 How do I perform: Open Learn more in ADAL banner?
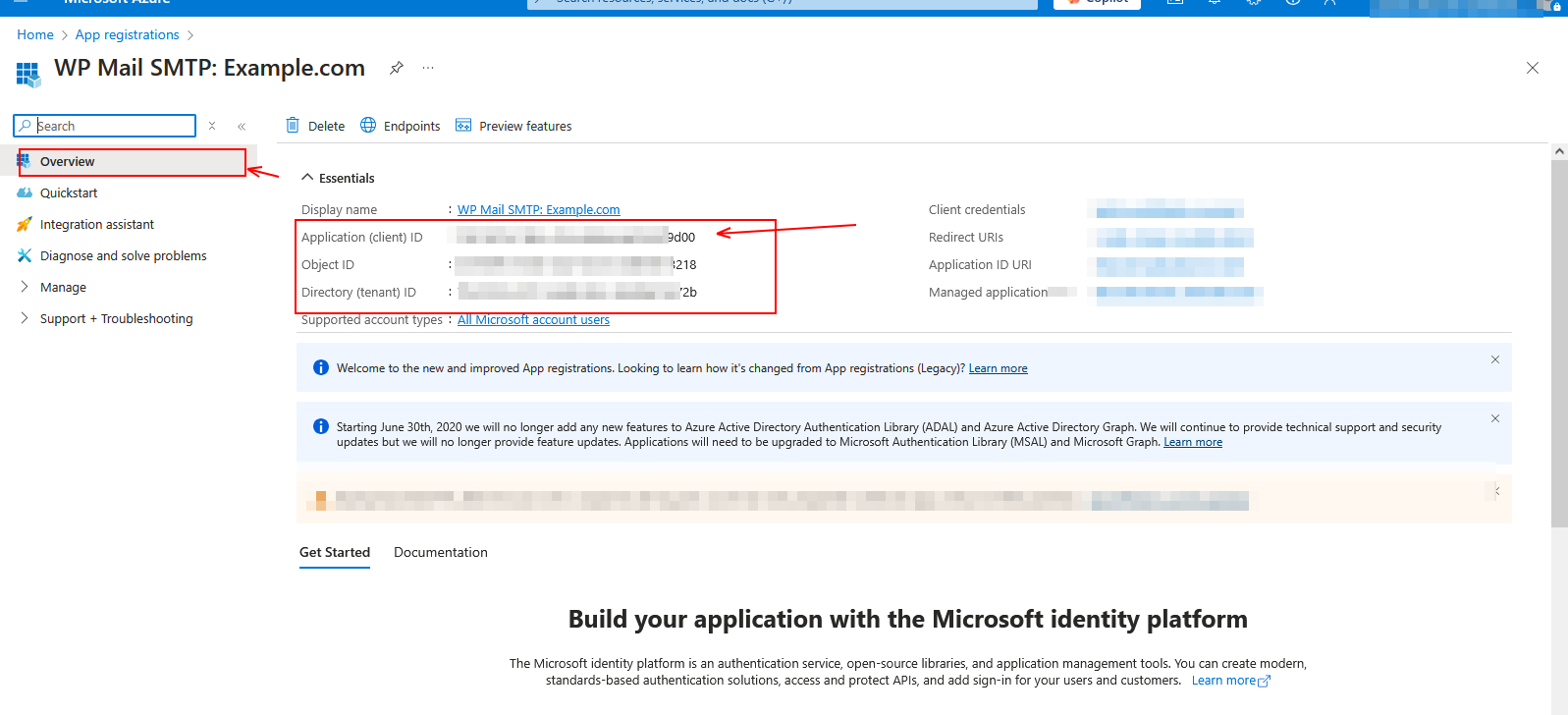point(1193,442)
